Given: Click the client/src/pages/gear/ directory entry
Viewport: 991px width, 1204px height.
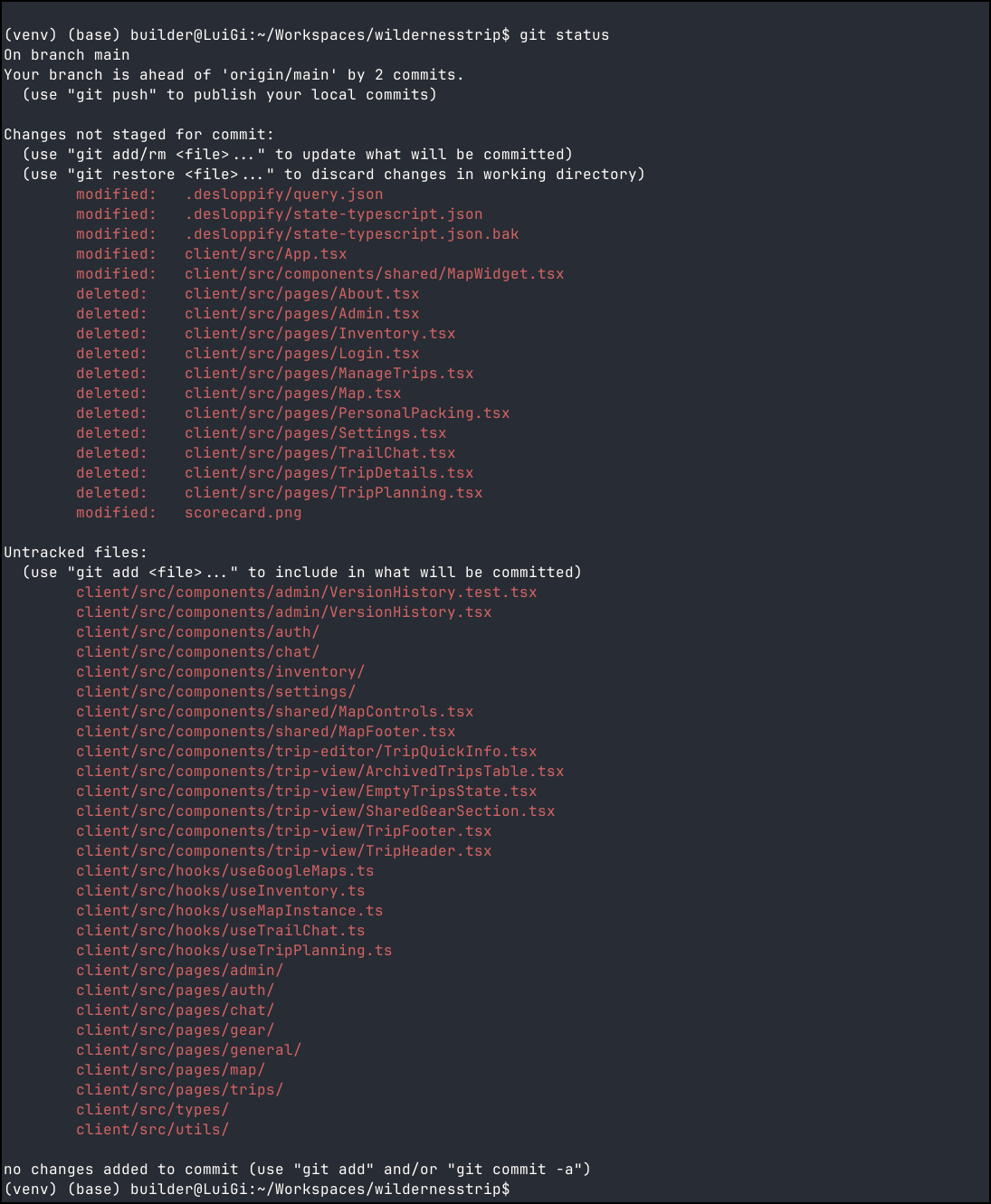Looking at the screenshot, I should (175, 1030).
